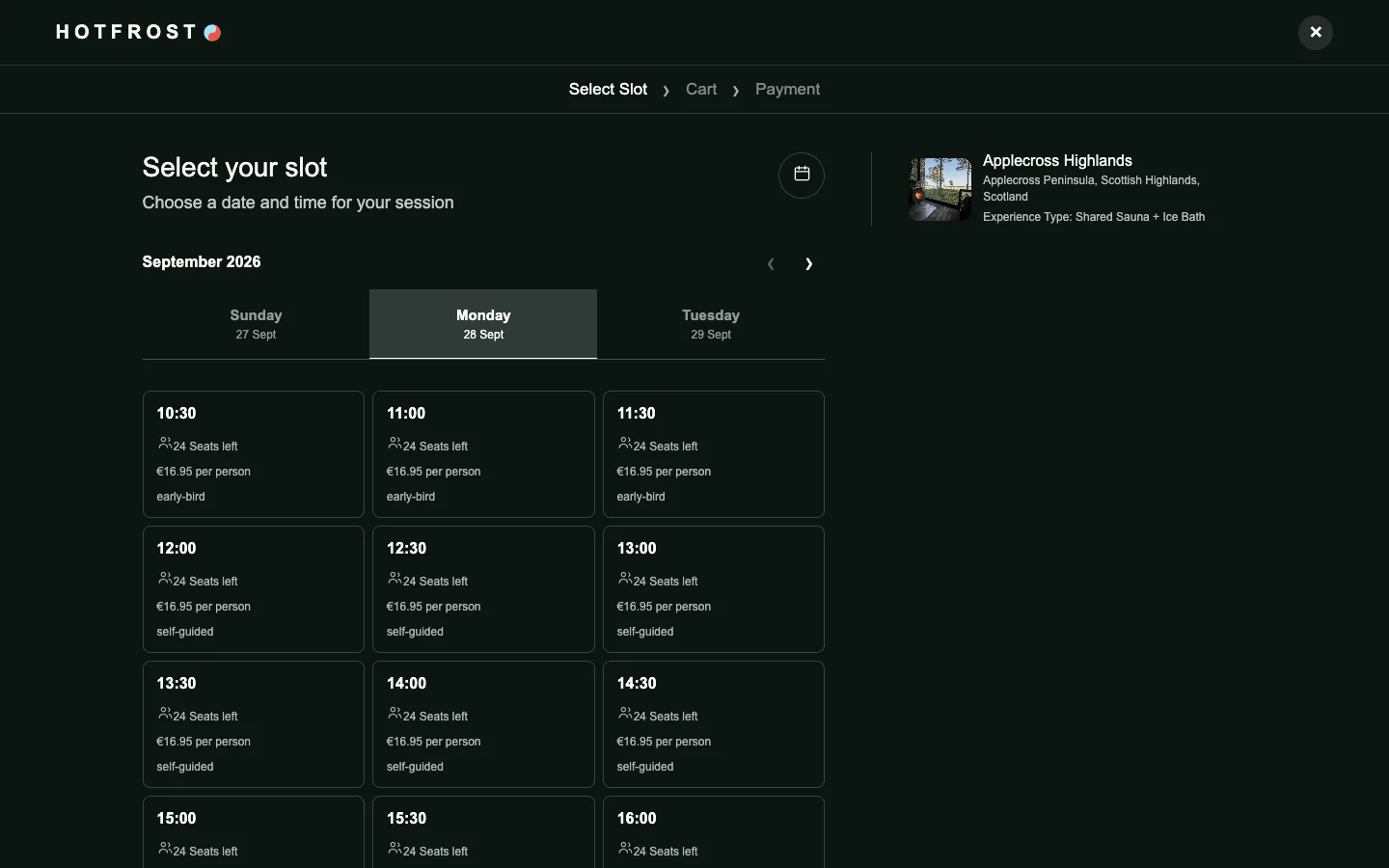The height and width of the screenshot is (868, 1389).
Task: Click the seats icon in the 12:30 slot
Action: click(x=395, y=579)
